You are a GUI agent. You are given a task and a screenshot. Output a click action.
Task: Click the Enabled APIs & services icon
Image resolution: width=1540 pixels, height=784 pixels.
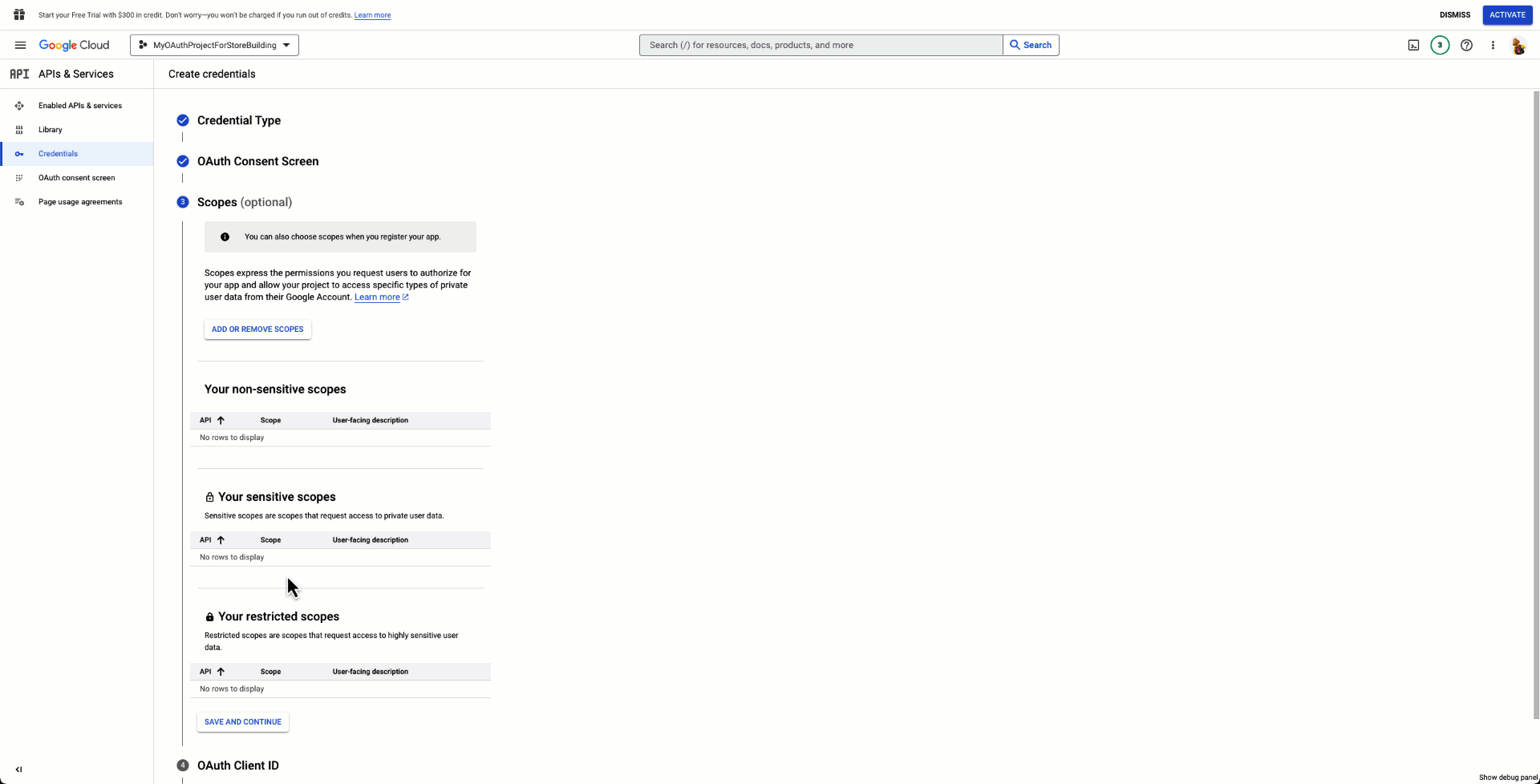point(19,105)
